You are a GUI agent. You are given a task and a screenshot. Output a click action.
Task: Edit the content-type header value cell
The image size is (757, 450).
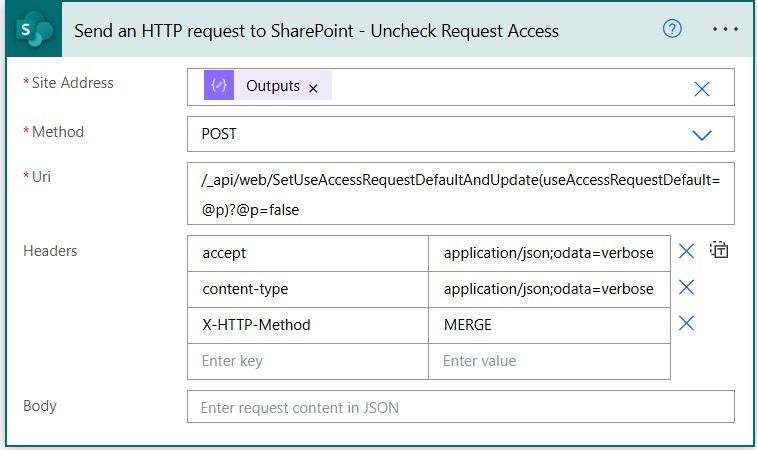[549, 289]
